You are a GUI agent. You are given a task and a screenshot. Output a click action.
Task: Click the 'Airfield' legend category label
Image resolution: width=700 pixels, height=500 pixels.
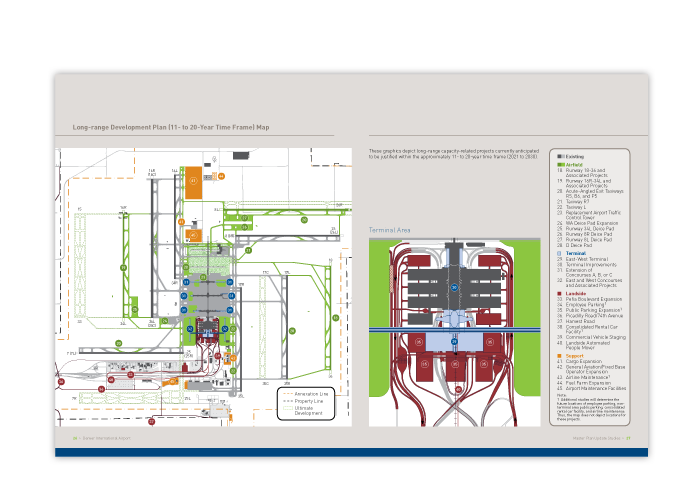574,165
